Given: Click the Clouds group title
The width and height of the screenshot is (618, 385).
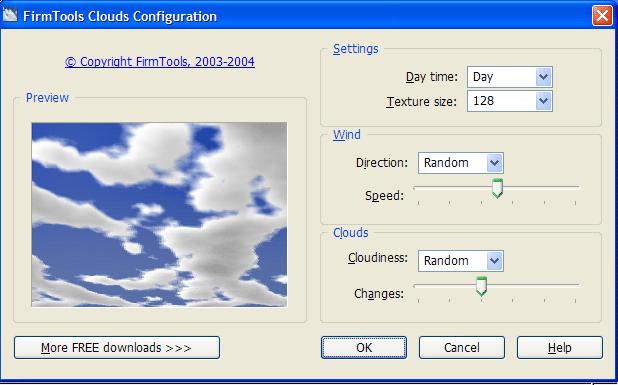Looking at the screenshot, I should (350, 232).
